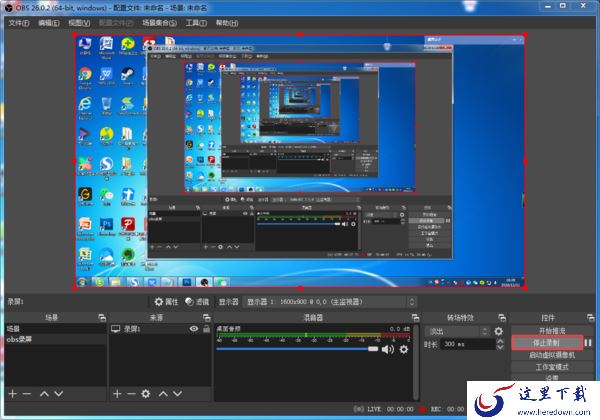600x420 pixels.
Task: Open 桌面音频 audio settings gear
Action: pos(404,349)
